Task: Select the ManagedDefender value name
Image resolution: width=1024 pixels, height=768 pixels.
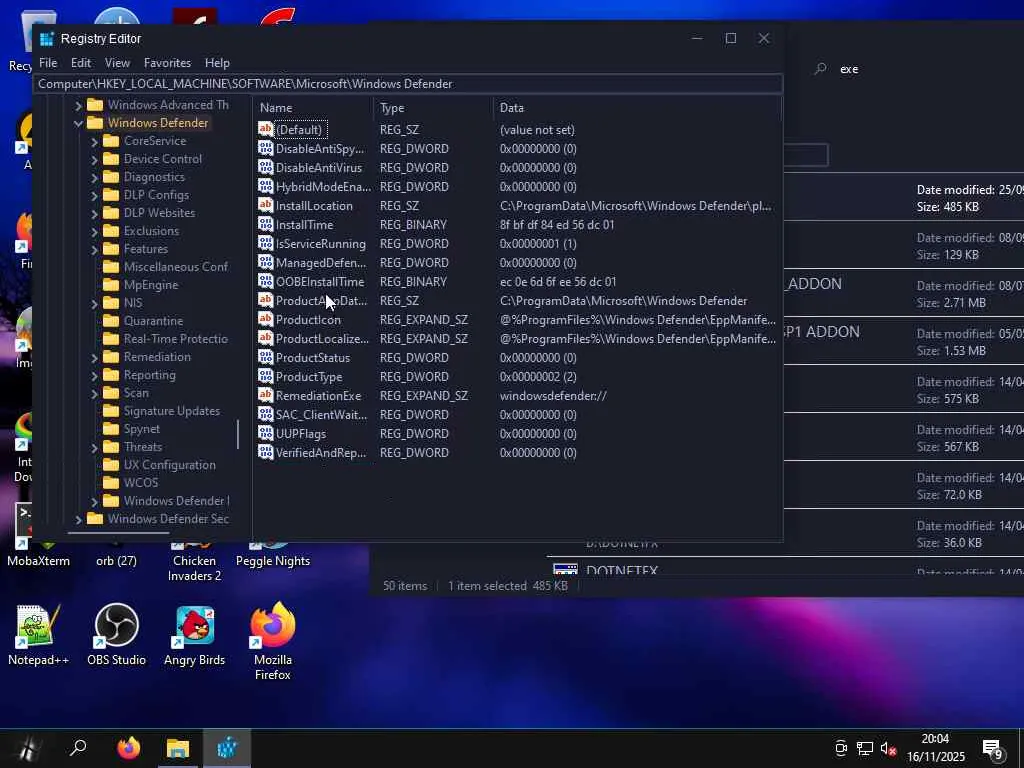Action: click(x=321, y=263)
